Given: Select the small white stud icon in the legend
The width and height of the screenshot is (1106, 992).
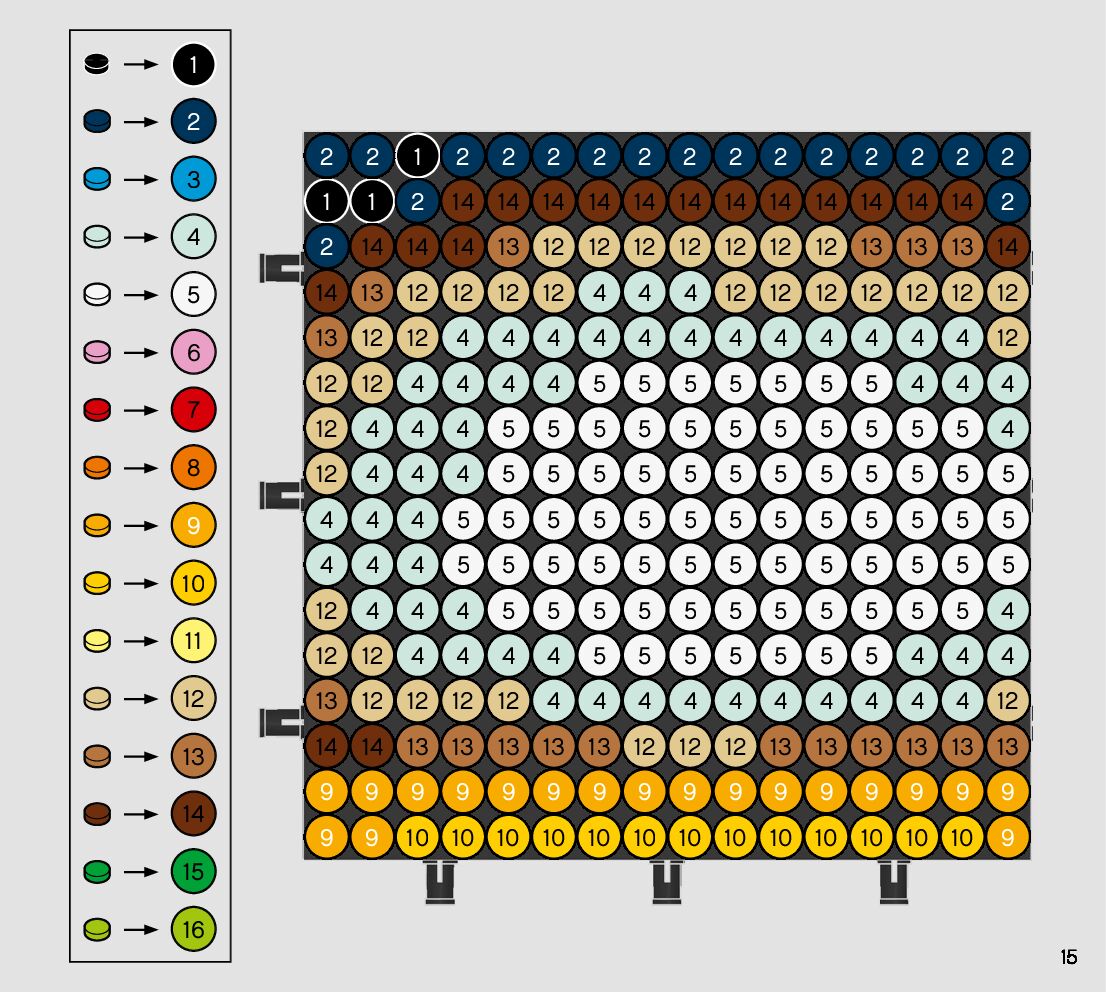Looking at the screenshot, I should tap(96, 296).
